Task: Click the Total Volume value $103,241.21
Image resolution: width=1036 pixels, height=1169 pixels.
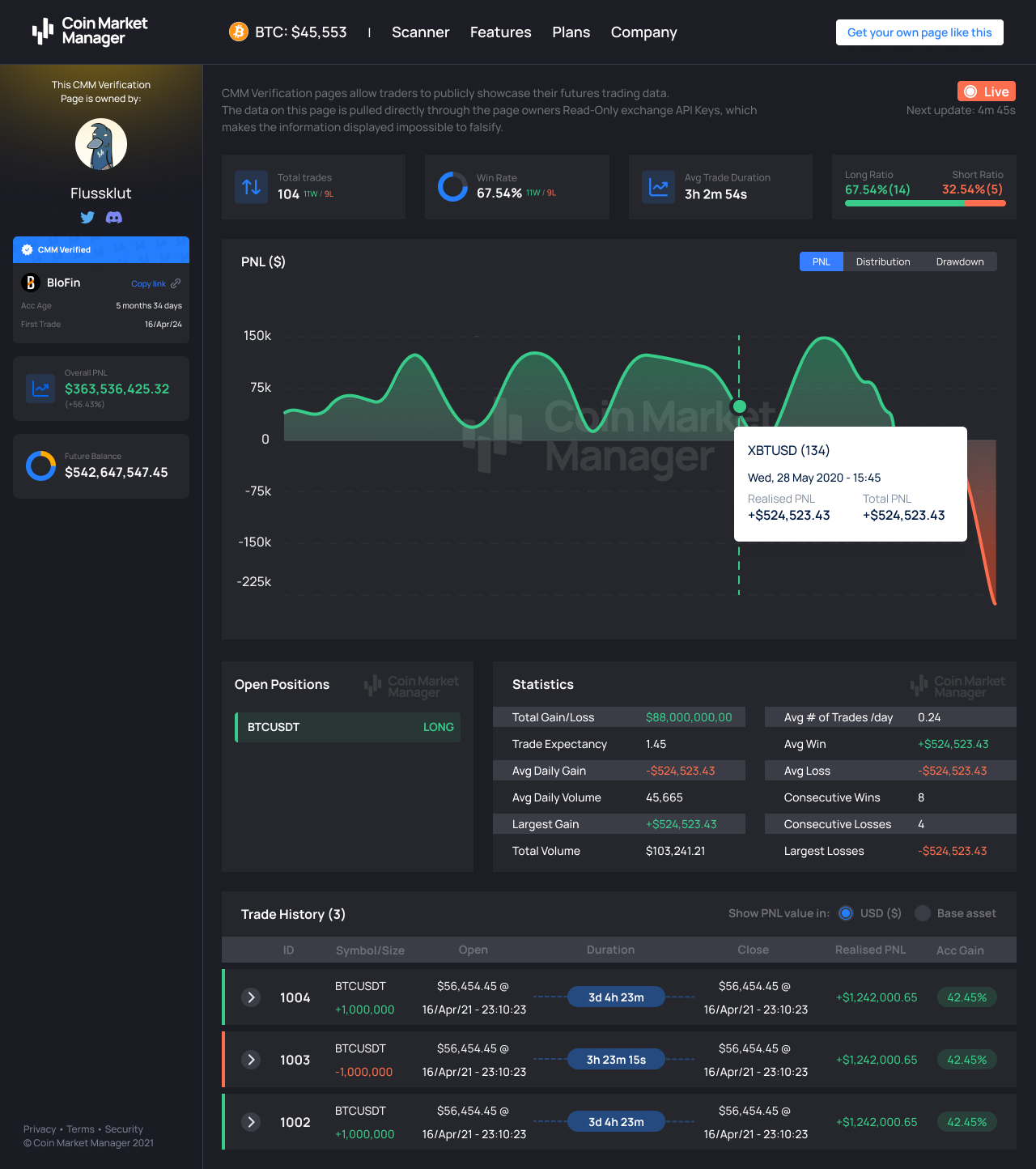Action: click(x=675, y=851)
